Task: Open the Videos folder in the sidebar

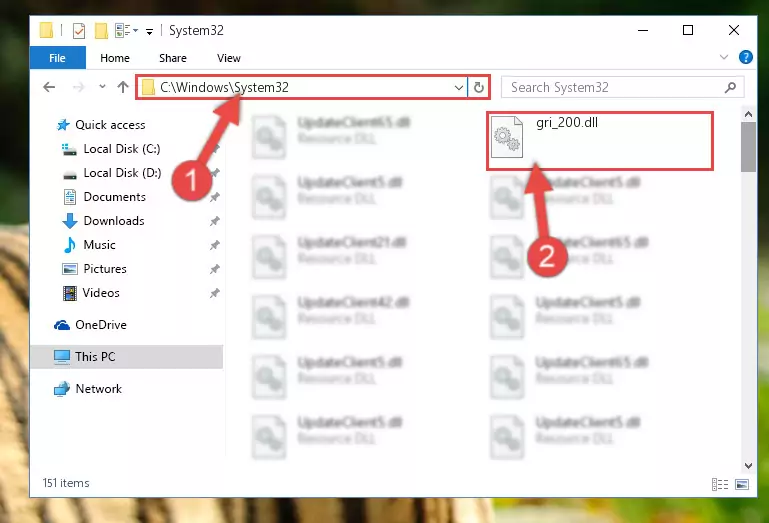Action: click(101, 293)
